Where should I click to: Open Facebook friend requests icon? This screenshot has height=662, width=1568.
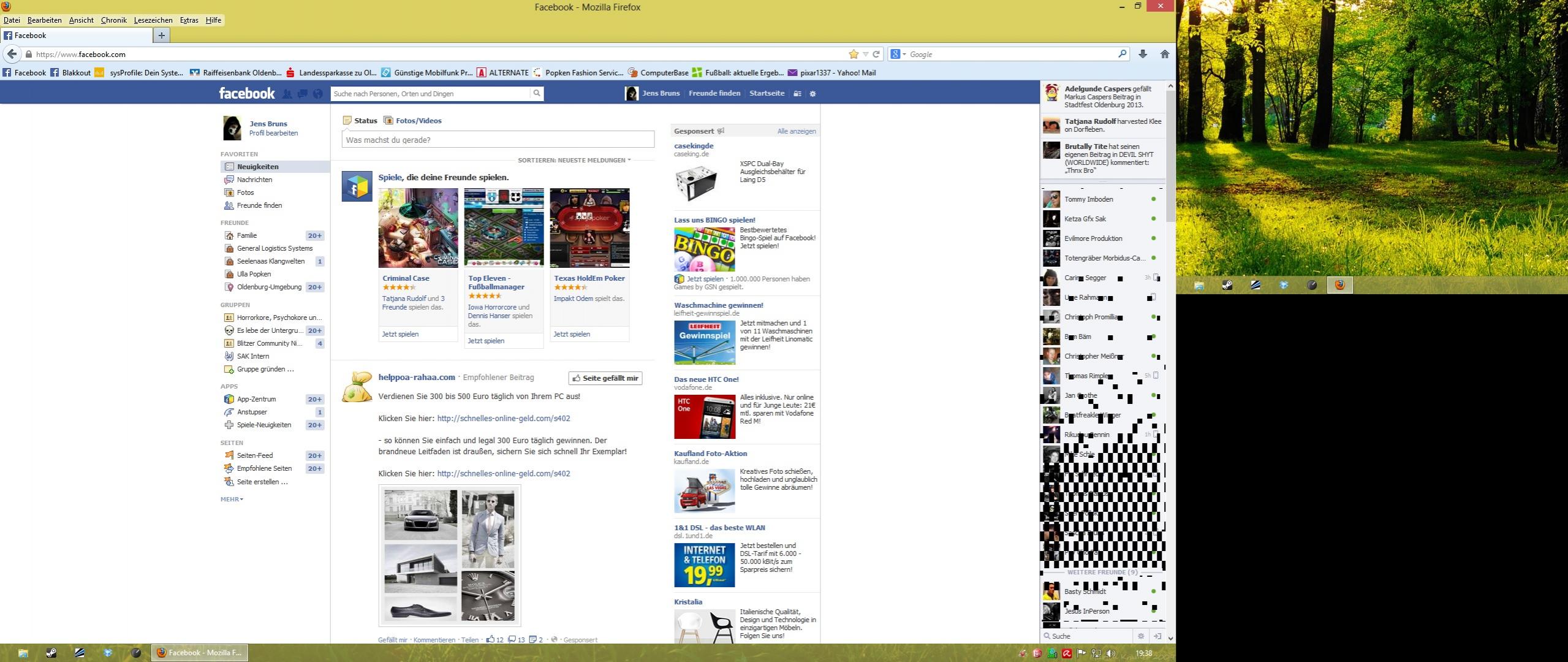[287, 94]
